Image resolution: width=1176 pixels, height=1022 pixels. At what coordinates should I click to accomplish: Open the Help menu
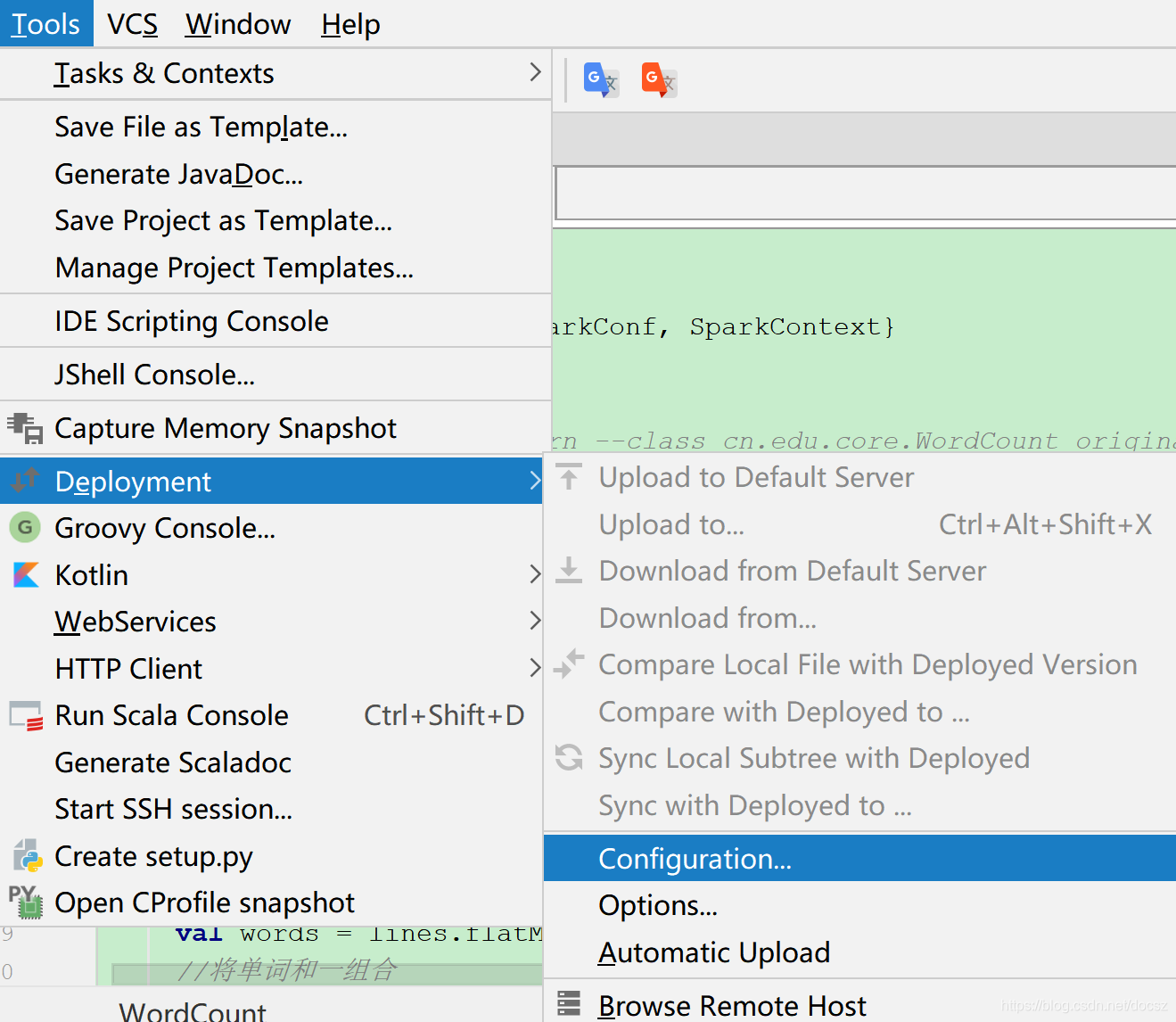click(350, 24)
